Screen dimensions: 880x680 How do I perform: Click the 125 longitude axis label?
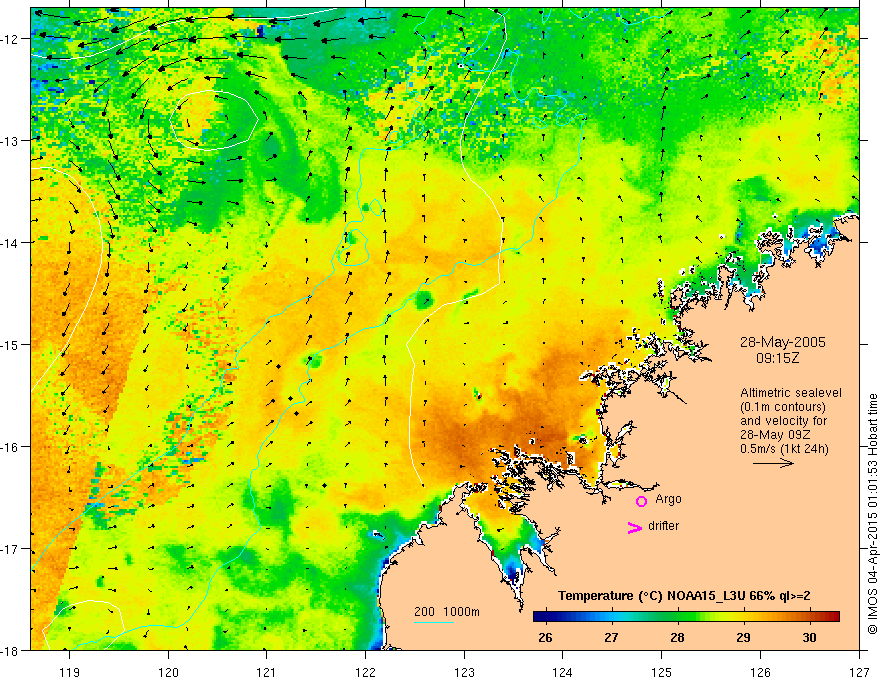tap(662, 672)
